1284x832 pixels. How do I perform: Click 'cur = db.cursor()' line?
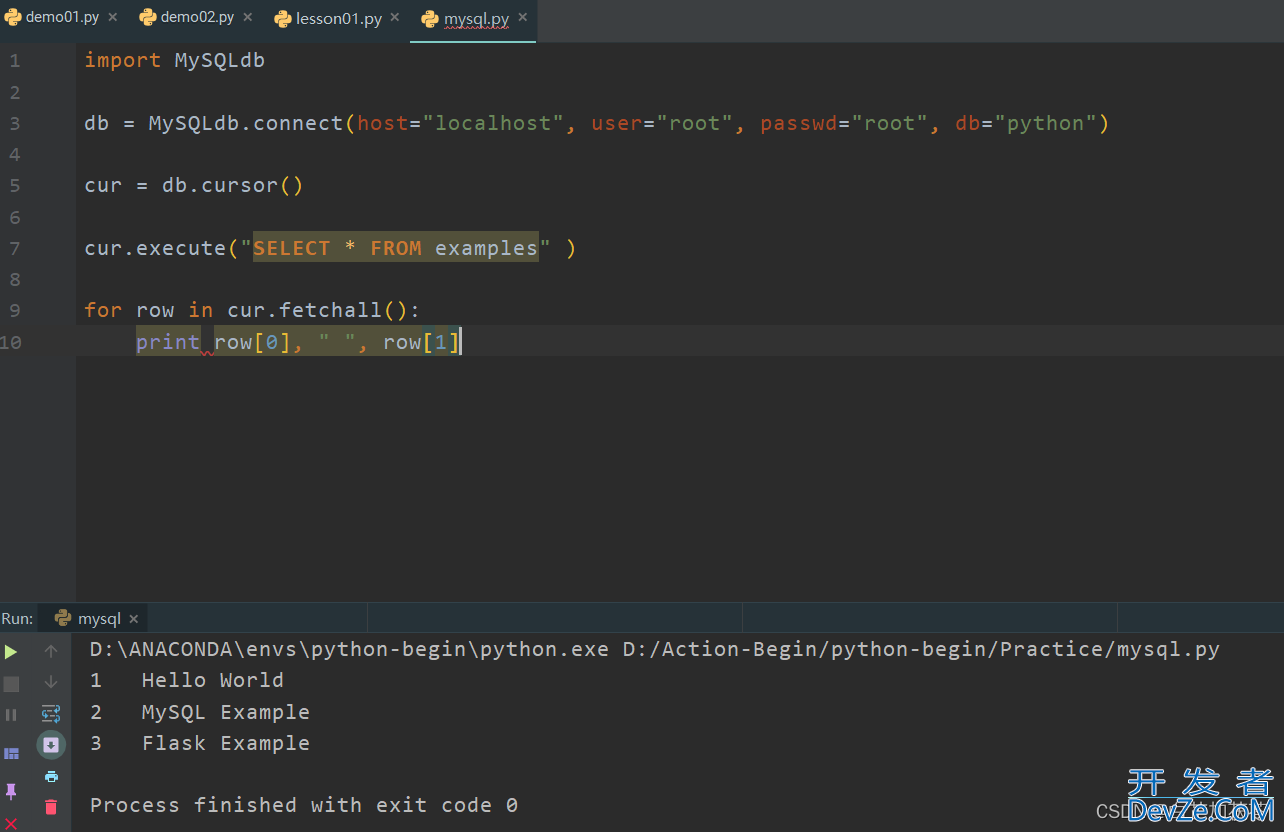tap(193, 185)
